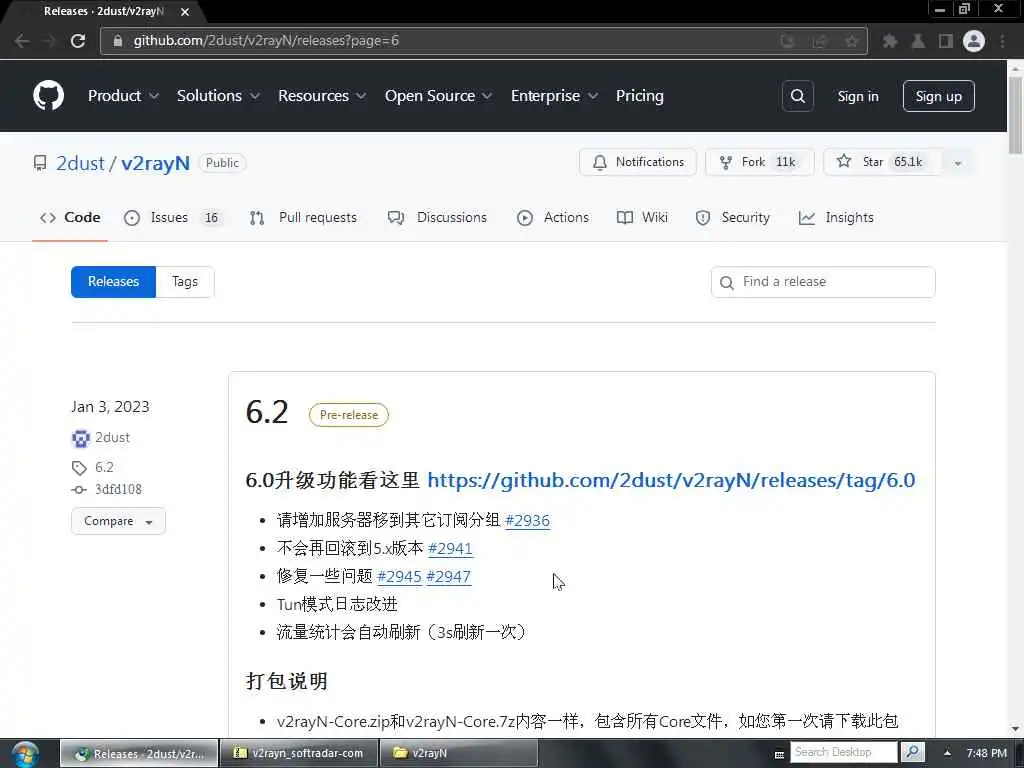Expand the Enterprise menu

[x=554, y=96]
